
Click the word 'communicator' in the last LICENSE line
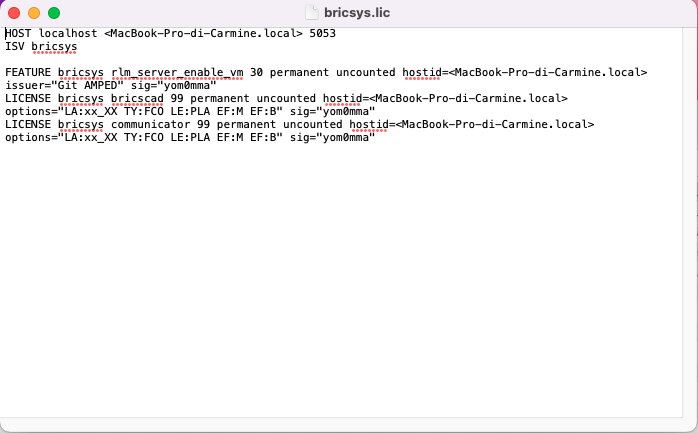tap(150, 124)
